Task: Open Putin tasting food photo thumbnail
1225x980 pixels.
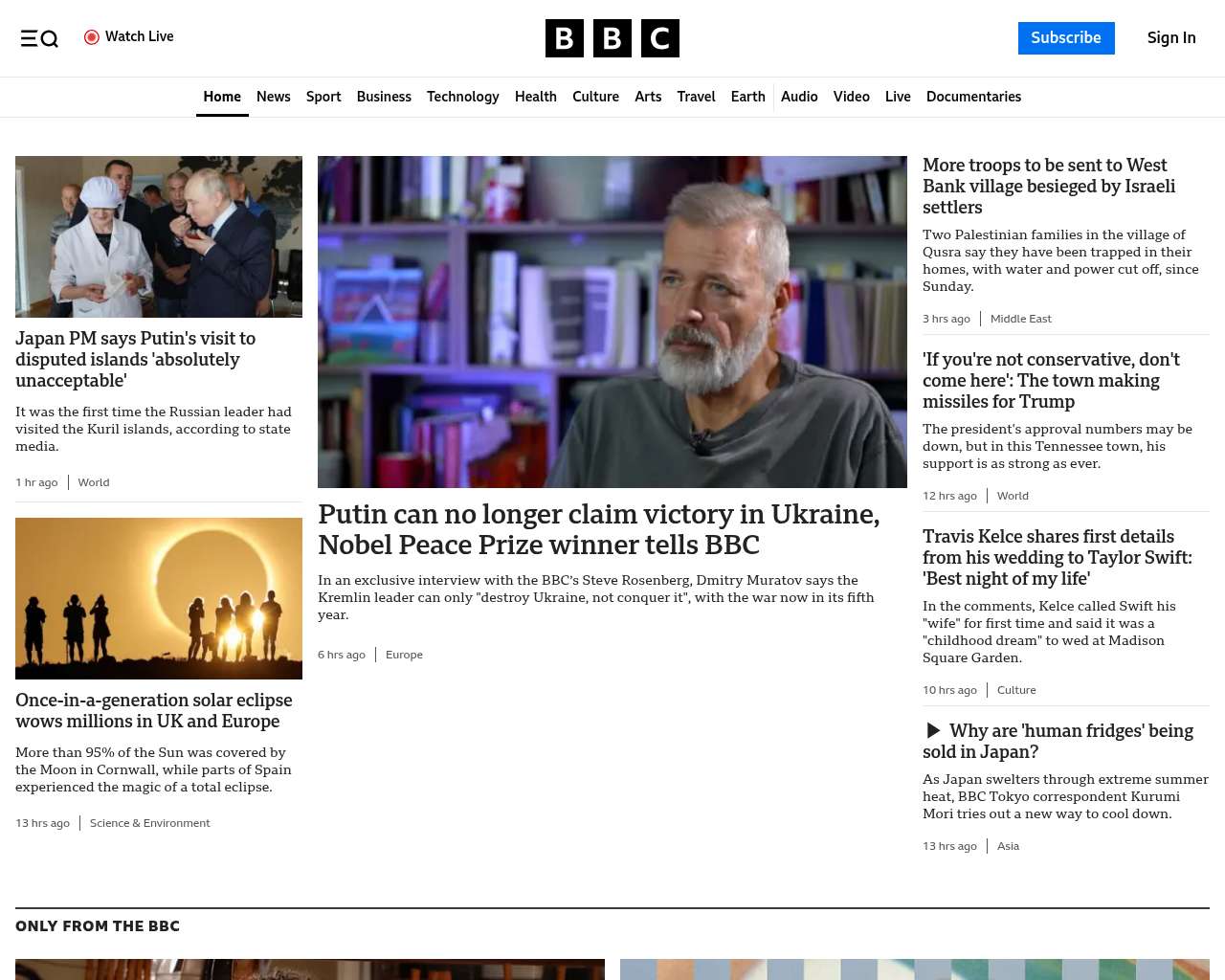Action: tap(159, 236)
